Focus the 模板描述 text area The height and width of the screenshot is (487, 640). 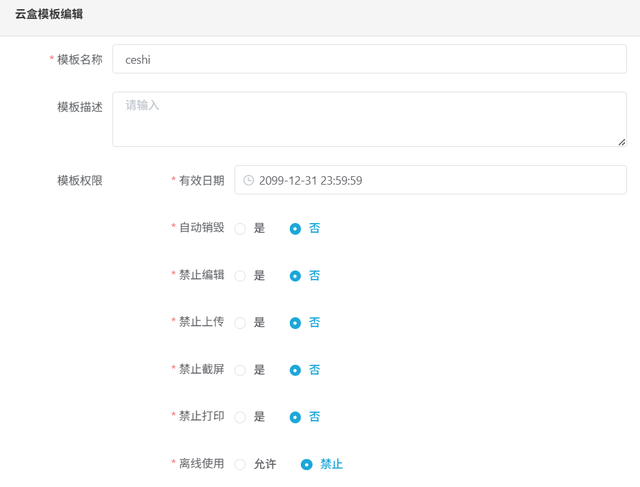point(369,120)
